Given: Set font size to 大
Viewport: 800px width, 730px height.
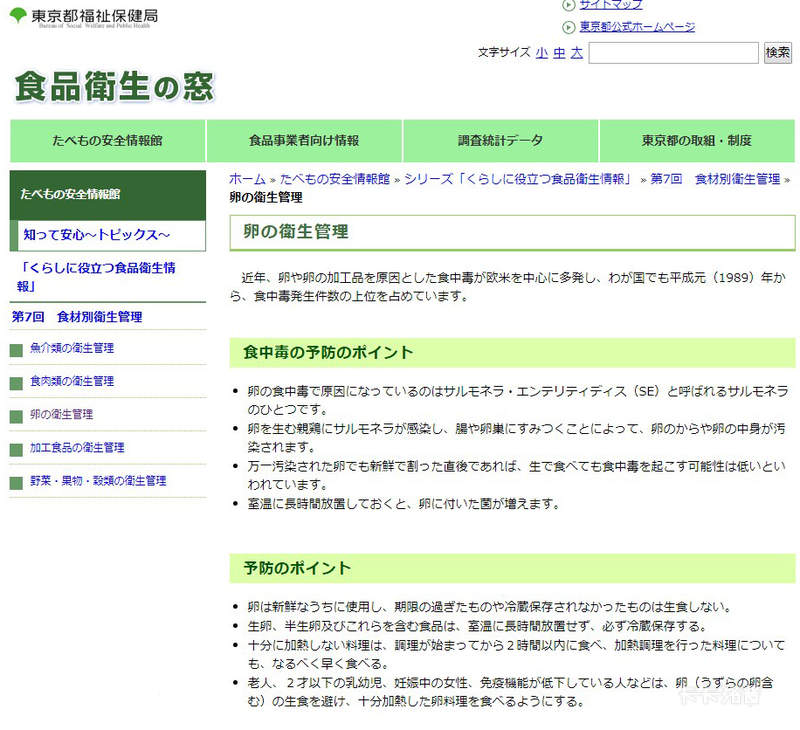Looking at the screenshot, I should pos(575,53).
